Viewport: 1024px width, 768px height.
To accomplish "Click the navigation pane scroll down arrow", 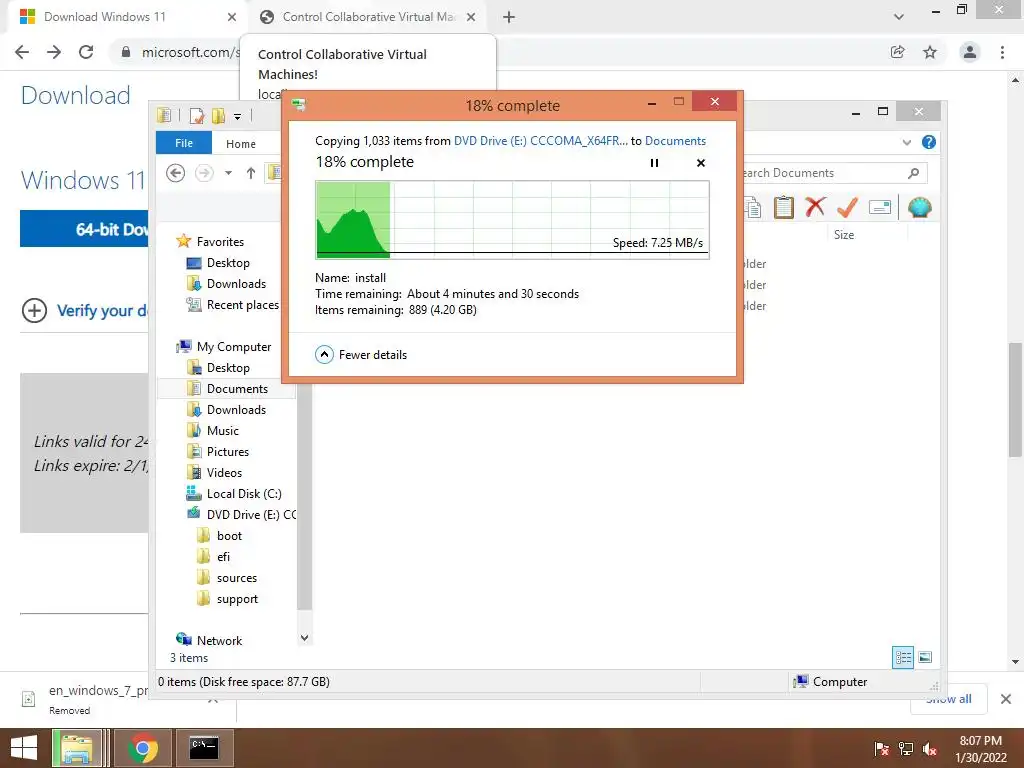I will click(x=304, y=638).
